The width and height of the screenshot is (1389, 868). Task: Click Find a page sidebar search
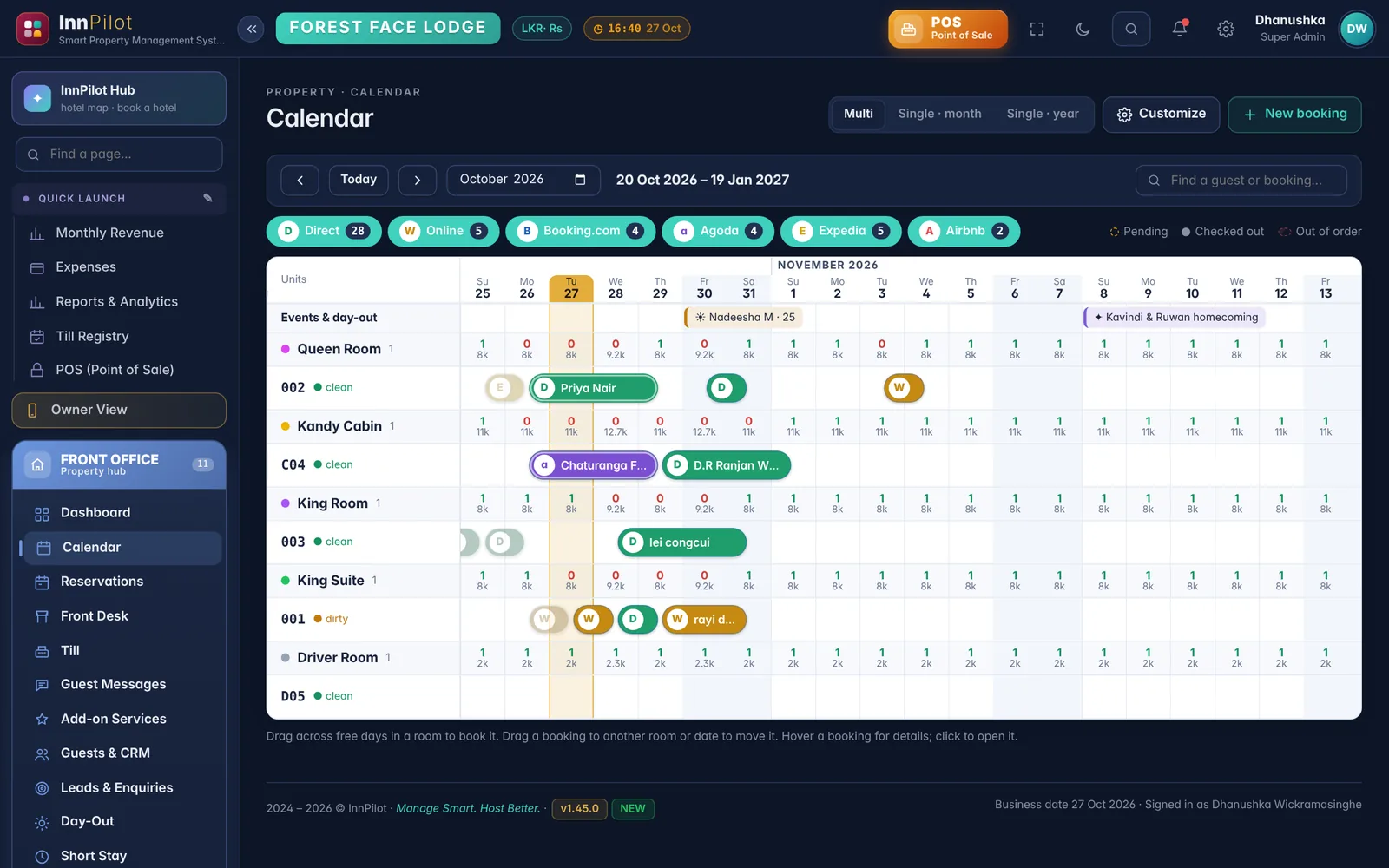click(119, 155)
